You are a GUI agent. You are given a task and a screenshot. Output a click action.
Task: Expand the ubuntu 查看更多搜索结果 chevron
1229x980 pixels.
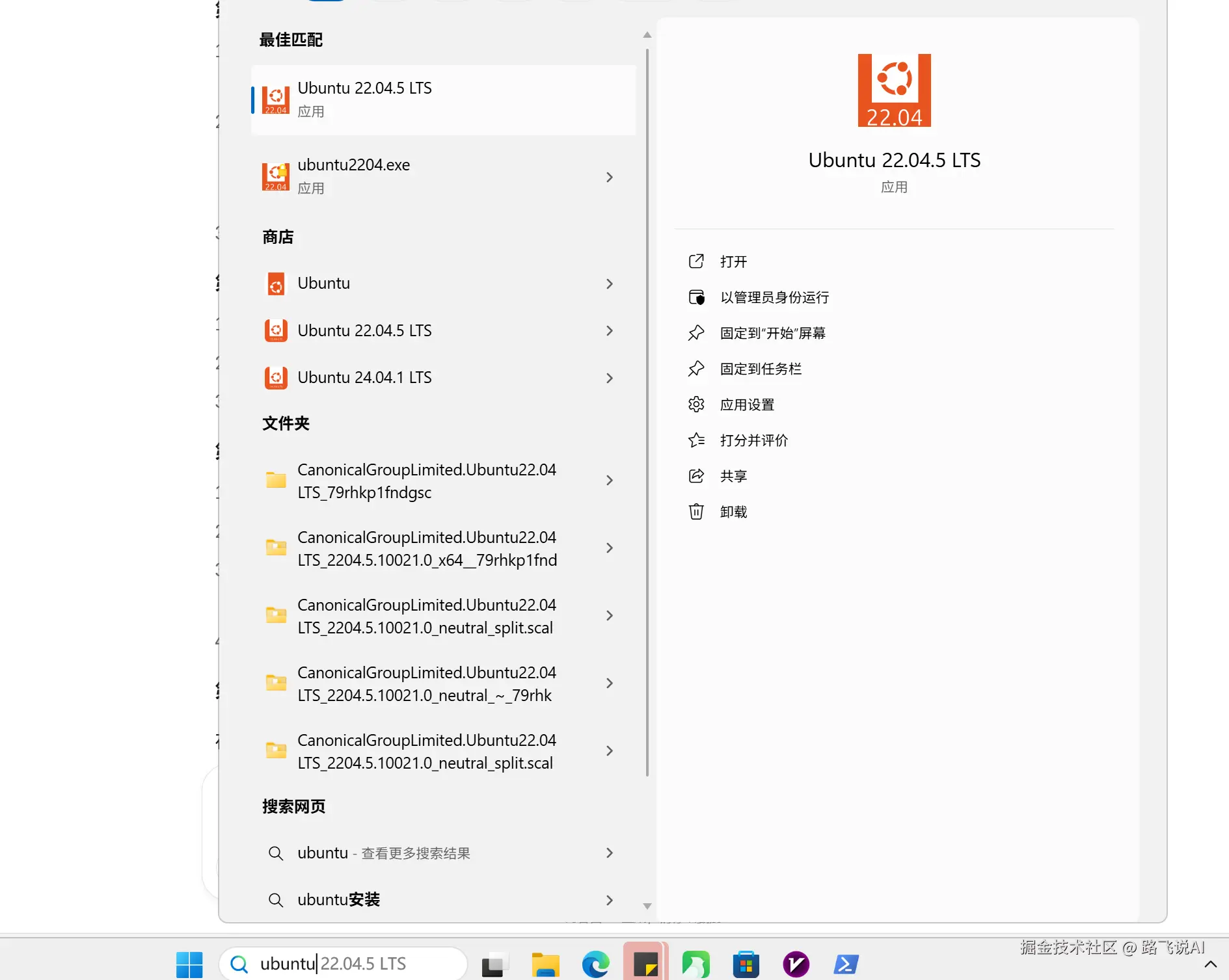click(610, 853)
